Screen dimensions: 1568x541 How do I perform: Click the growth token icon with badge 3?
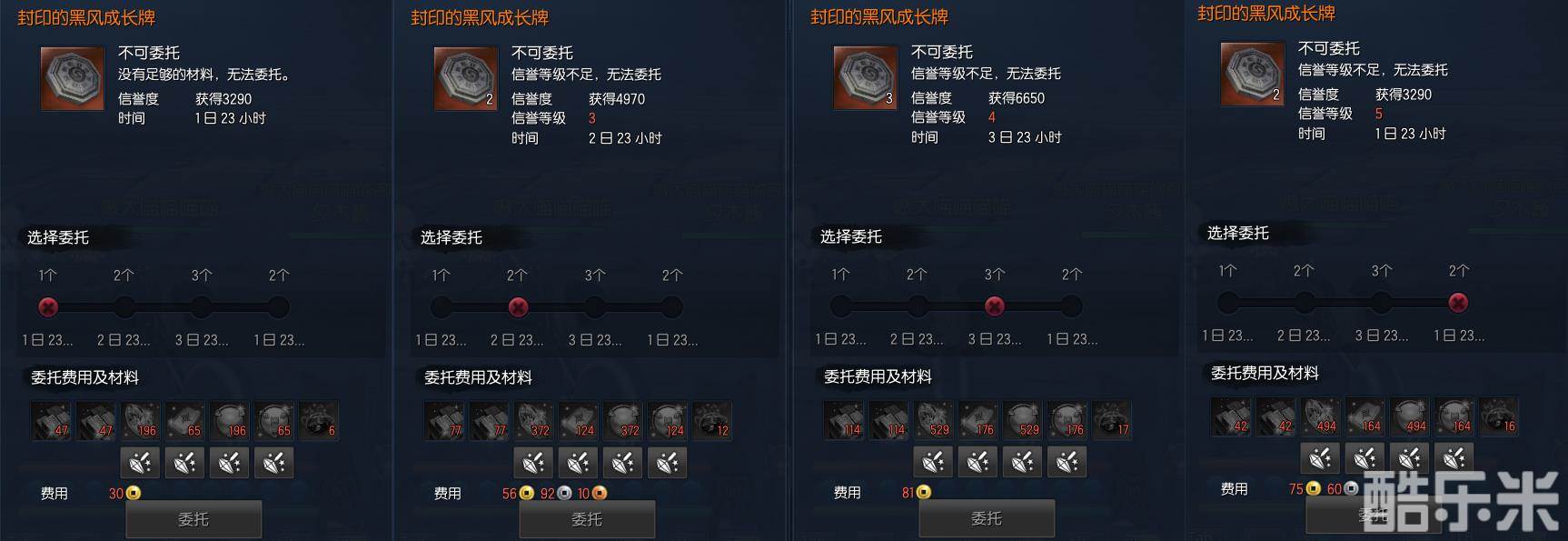coord(866,77)
